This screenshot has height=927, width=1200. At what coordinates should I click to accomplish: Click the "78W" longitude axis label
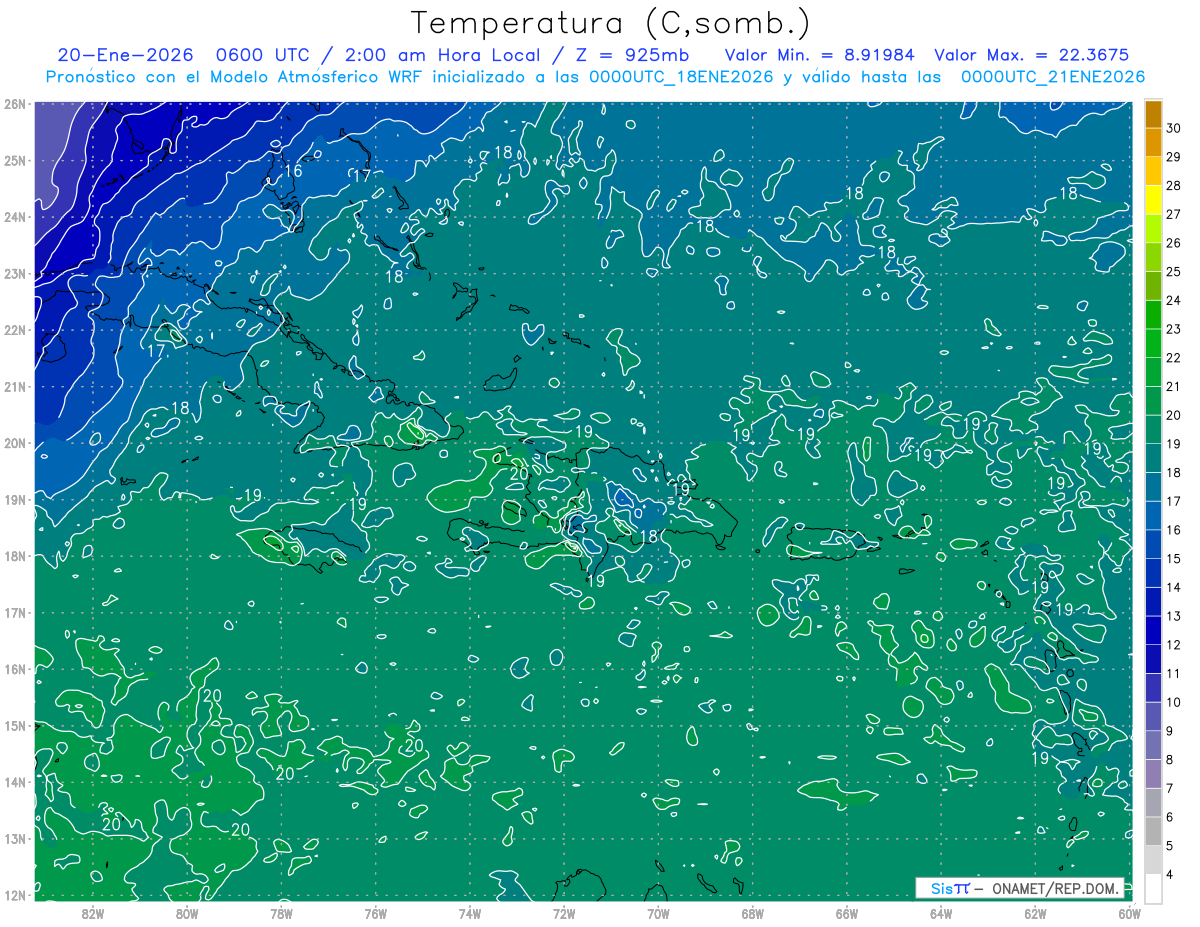coord(281,914)
